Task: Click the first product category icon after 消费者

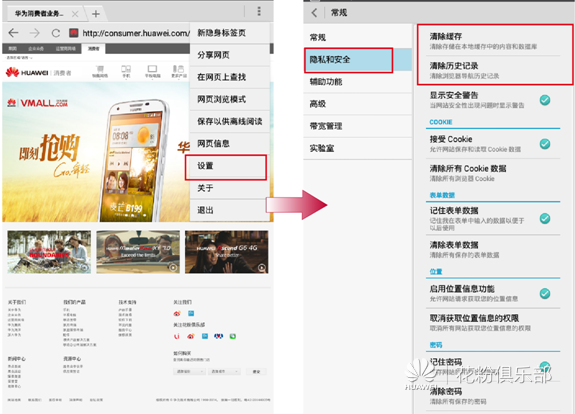Action: [x=100, y=71]
